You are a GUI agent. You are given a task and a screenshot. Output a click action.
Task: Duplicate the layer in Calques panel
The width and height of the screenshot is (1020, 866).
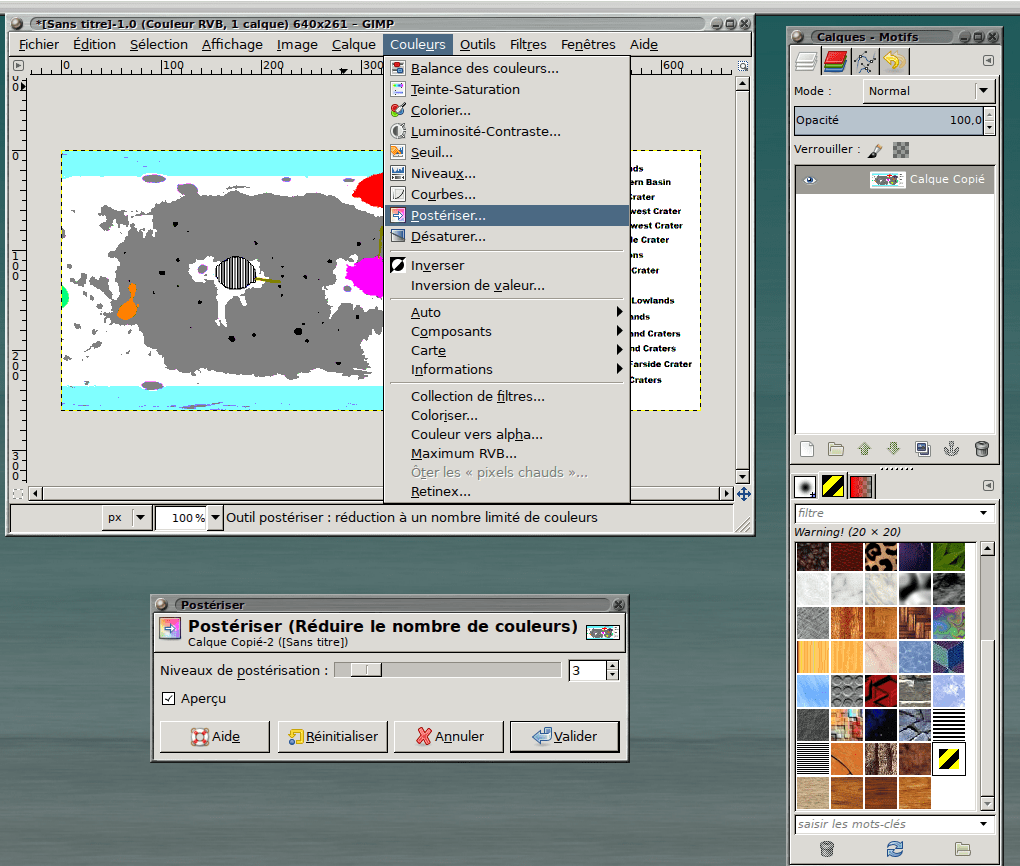tap(922, 449)
